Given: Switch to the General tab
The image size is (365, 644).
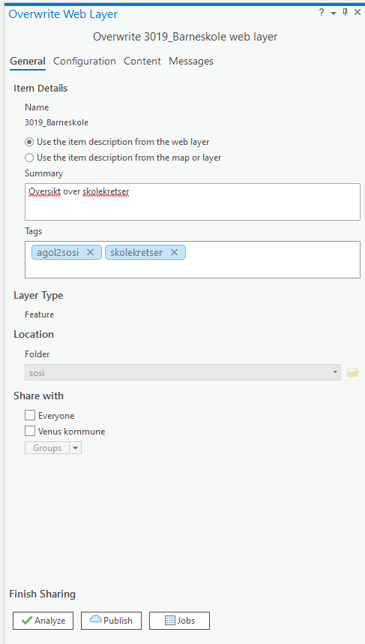Looking at the screenshot, I should pyautogui.click(x=28, y=61).
